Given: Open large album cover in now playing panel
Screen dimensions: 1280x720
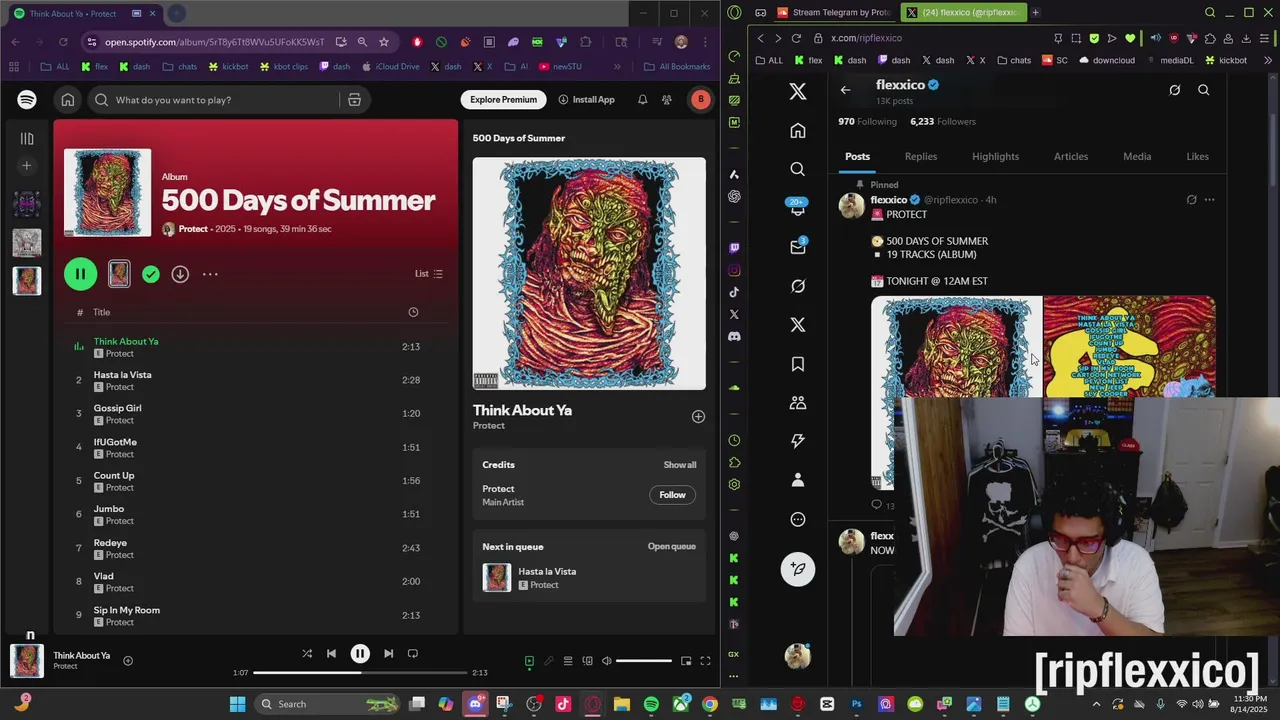Looking at the screenshot, I should click(589, 274).
